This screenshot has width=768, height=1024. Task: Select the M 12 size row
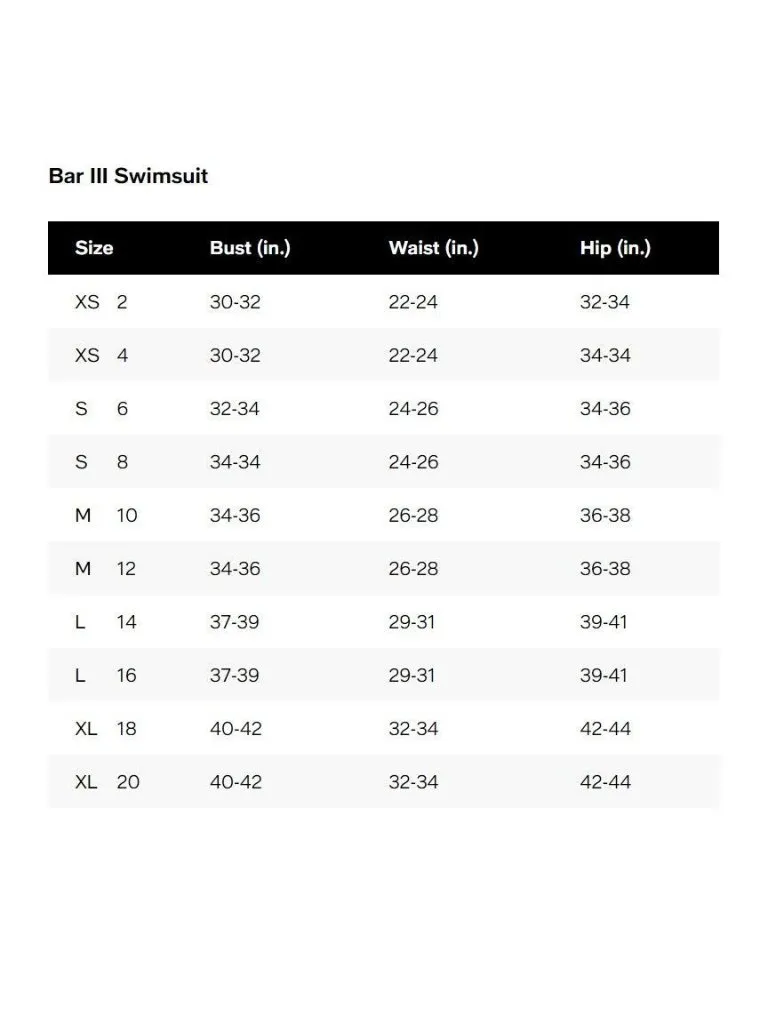pos(383,569)
